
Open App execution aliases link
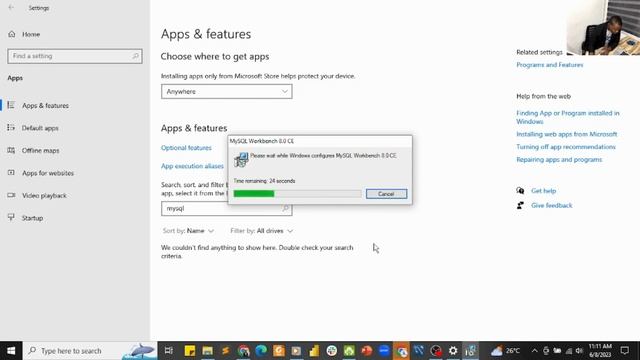[x=192, y=166]
